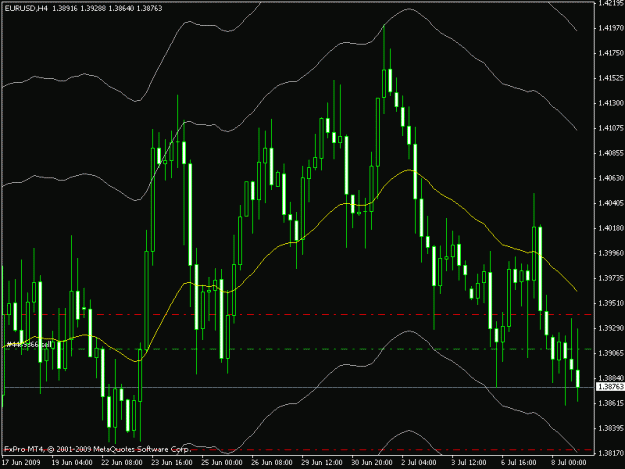This screenshot has width=625, height=469.
Task: Click price axis label 1.41970
Action: coord(611,28)
